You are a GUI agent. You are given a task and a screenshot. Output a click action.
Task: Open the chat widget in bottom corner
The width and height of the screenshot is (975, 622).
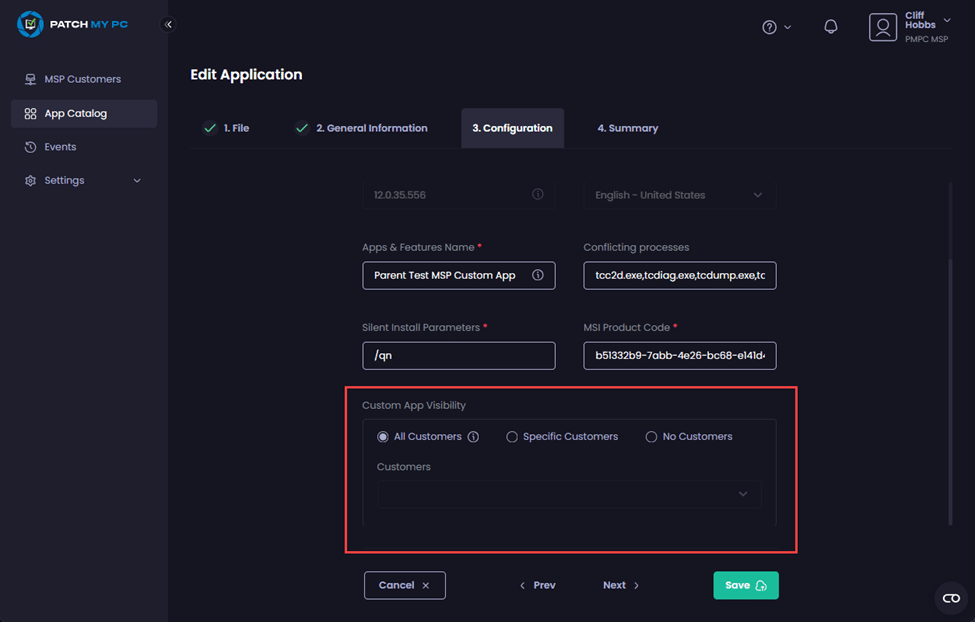(950, 598)
